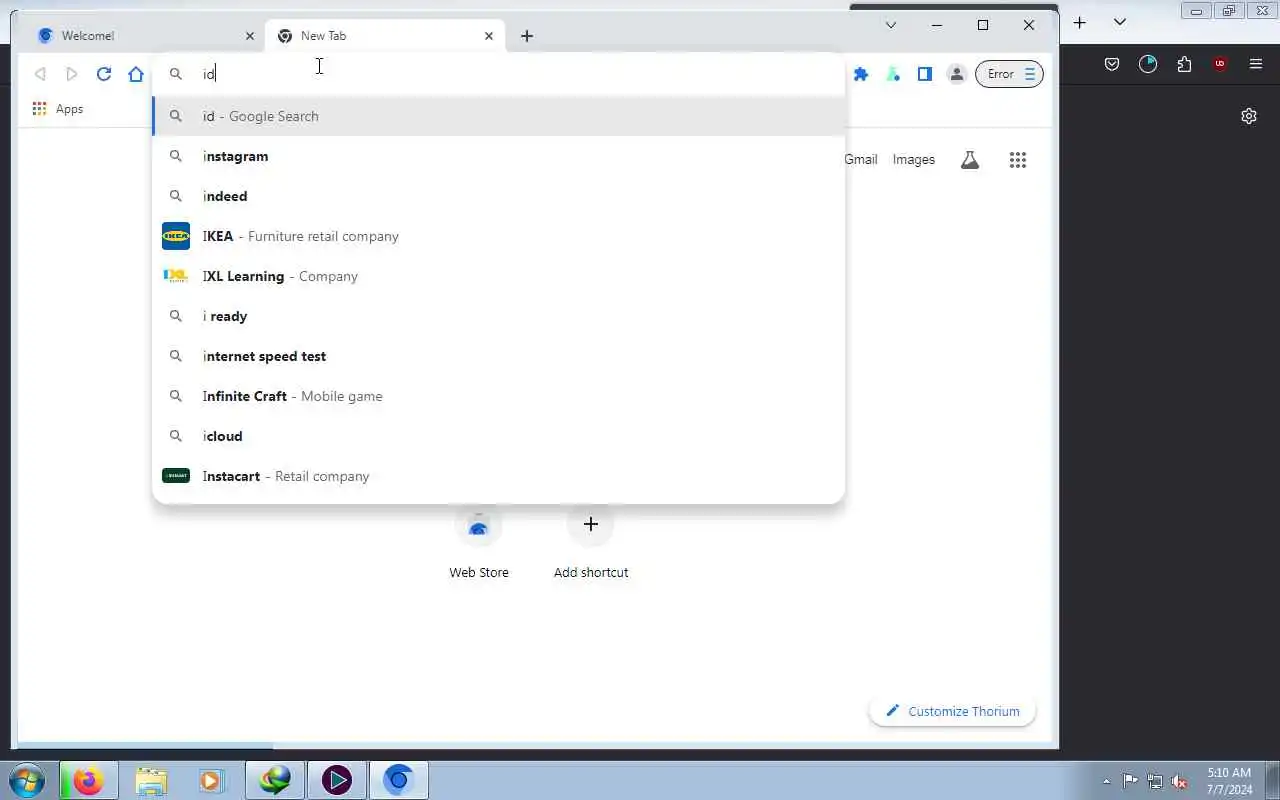Open Internet Download Manager taskbar icon
The width and height of the screenshot is (1280, 800).
point(274,780)
